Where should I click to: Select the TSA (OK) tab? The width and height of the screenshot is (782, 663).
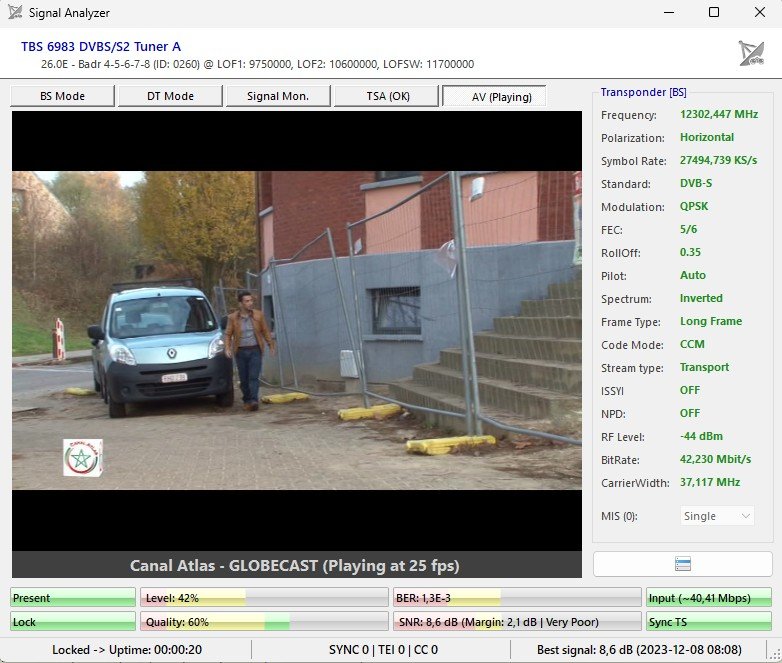point(386,96)
